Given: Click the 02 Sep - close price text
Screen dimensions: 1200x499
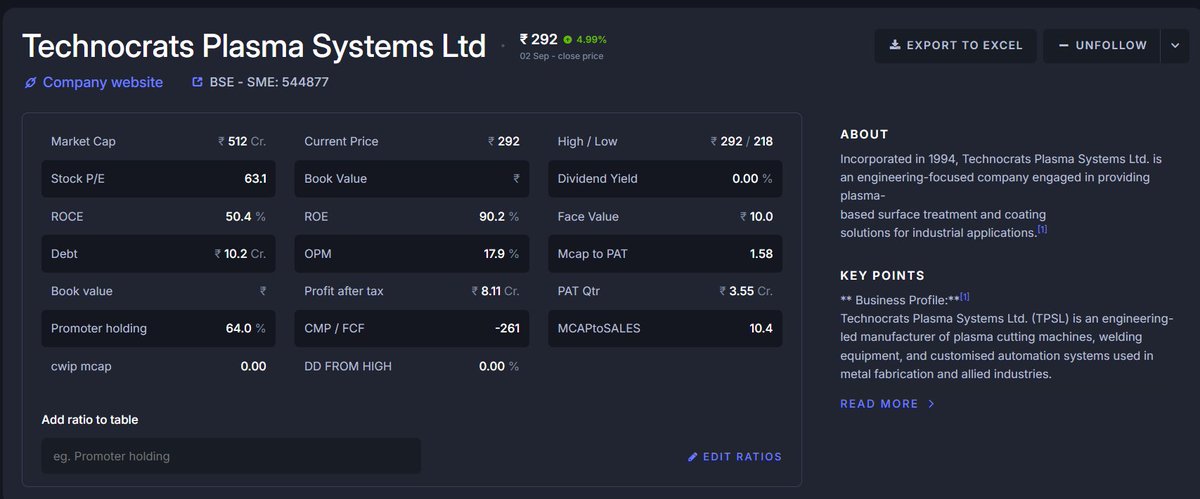Looking at the screenshot, I should click(x=561, y=56).
